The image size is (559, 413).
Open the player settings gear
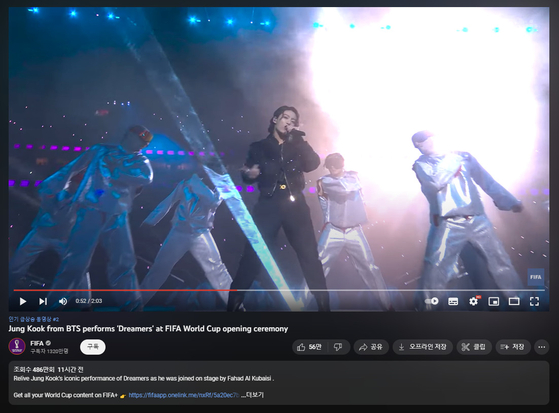[474, 301]
